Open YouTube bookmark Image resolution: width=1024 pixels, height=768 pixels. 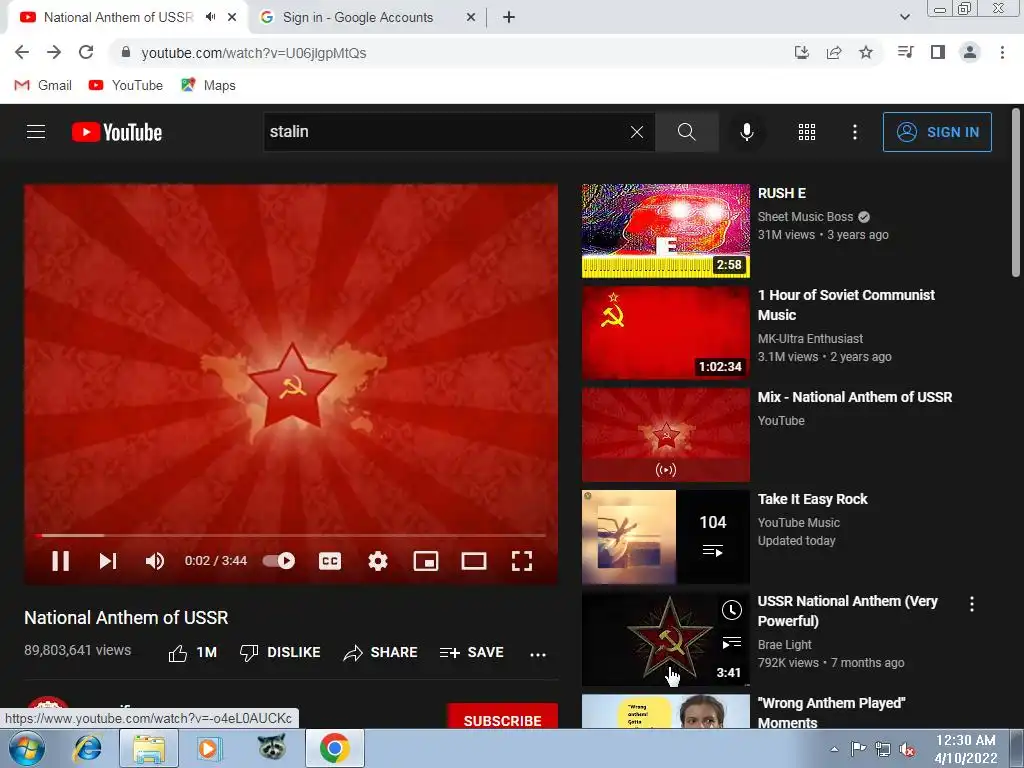(126, 86)
